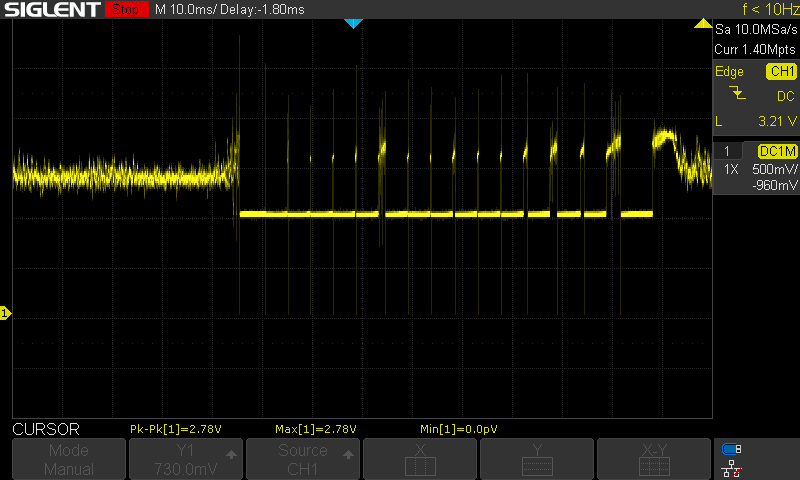Click the trigger level 3.21 V value
Screen dimensions: 800x480
click(x=777, y=121)
